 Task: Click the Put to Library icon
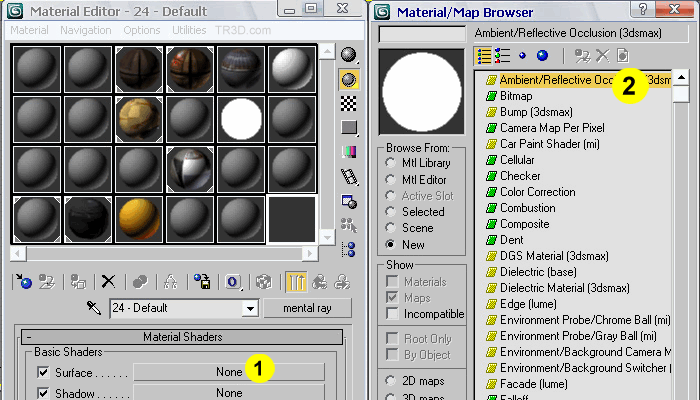click(x=201, y=282)
